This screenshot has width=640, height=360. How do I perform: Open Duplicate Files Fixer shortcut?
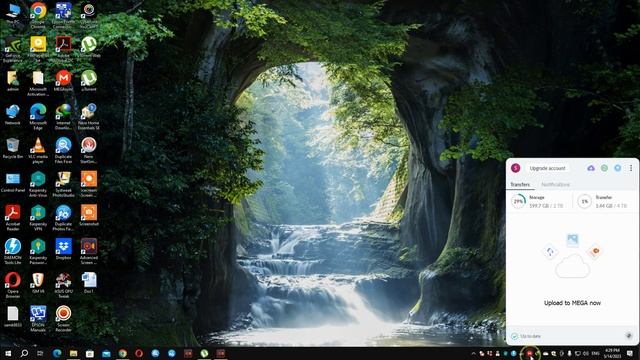tap(63, 151)
